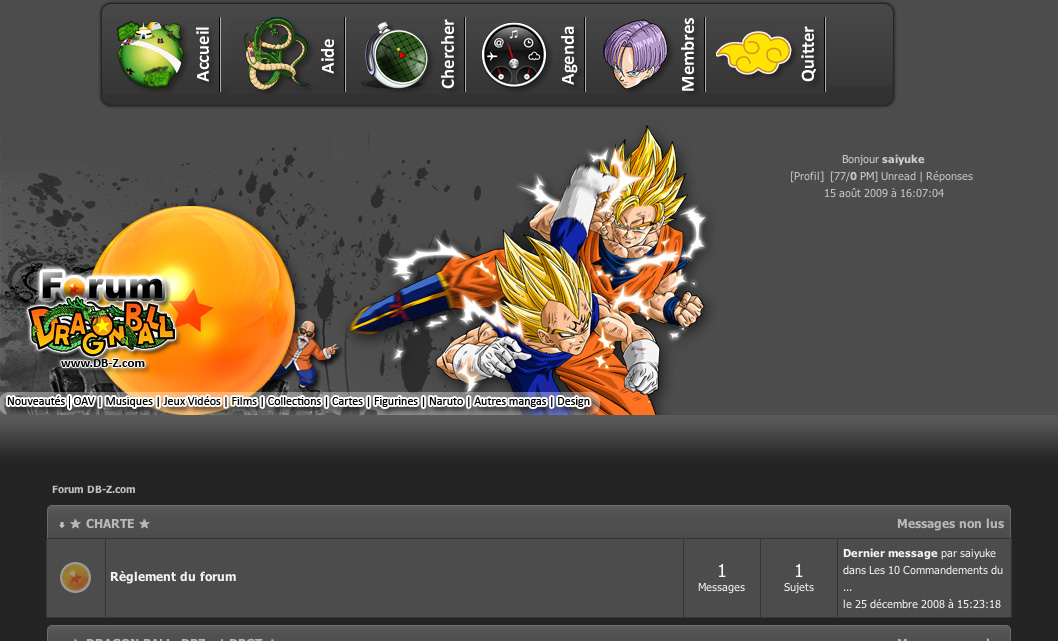Click the saiyuke username in greeting
1058x641 pixels.
[903, 159]
